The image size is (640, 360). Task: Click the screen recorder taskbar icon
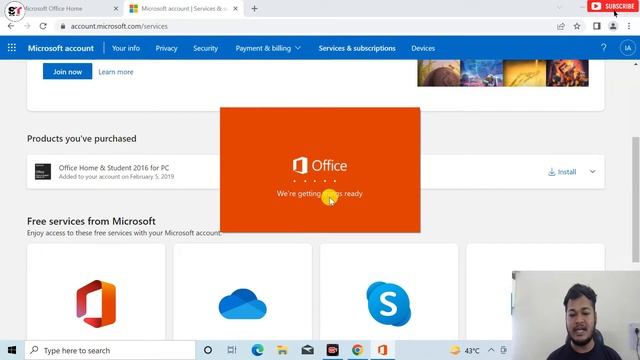333,350
